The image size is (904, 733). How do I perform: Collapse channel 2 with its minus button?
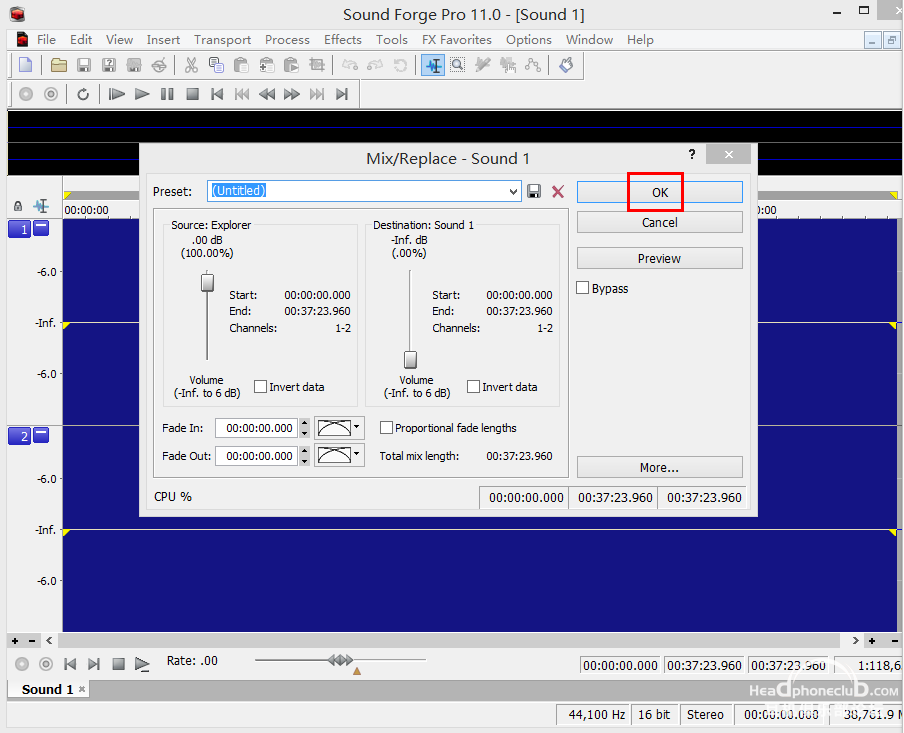pyautogui.click(x=41, y=434)
